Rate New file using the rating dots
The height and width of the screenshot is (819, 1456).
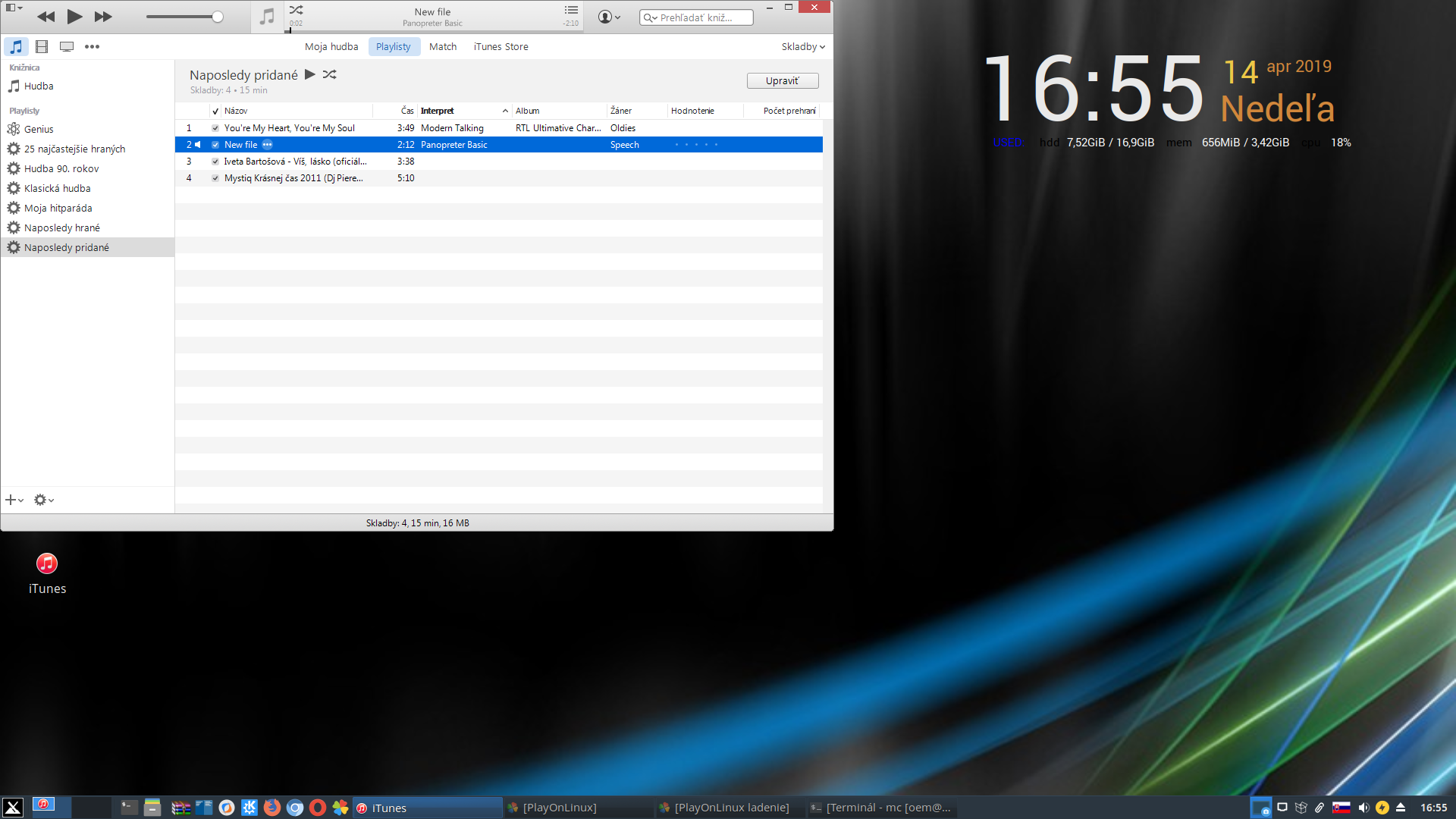[x=696, y=145]
